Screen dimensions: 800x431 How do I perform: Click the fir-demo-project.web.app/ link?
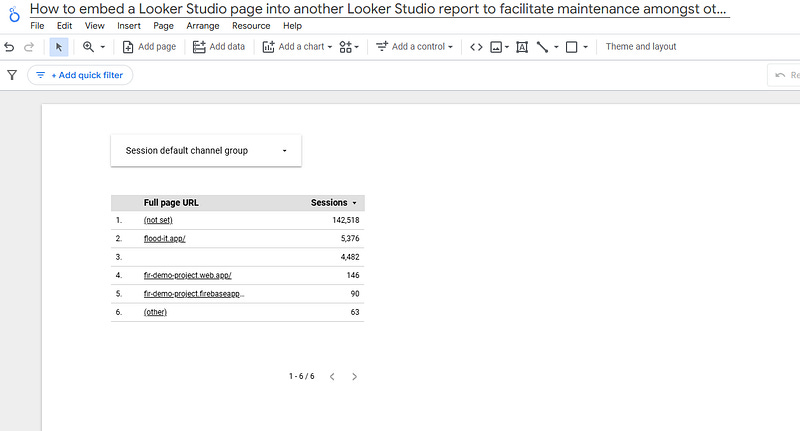coord(187,275)
